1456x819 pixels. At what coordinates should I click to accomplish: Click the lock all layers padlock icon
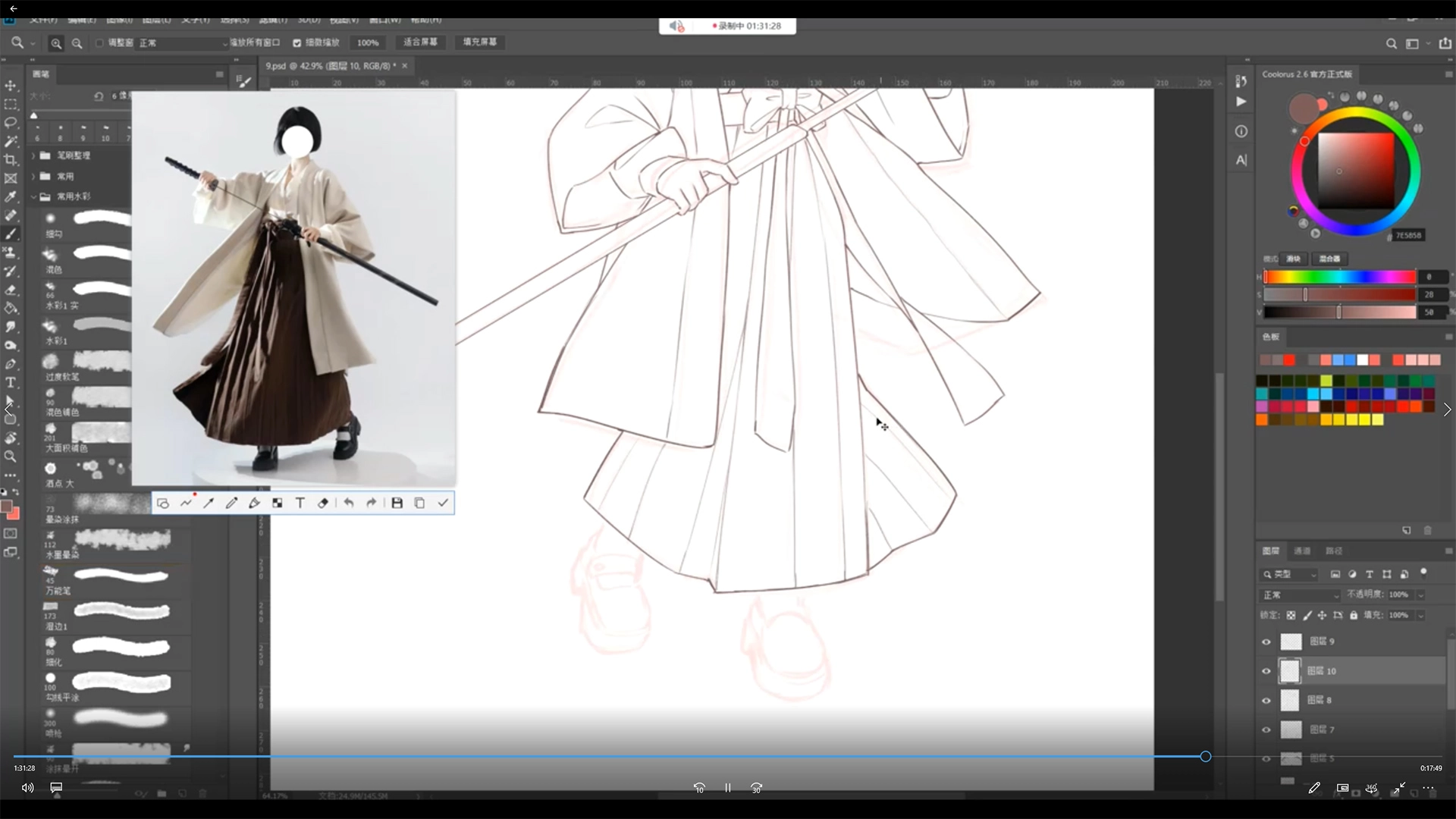coord(1354,615)
